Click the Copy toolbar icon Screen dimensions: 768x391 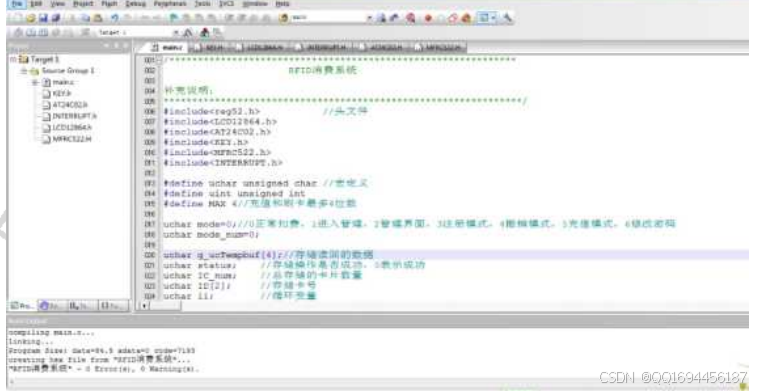[85, 18]
